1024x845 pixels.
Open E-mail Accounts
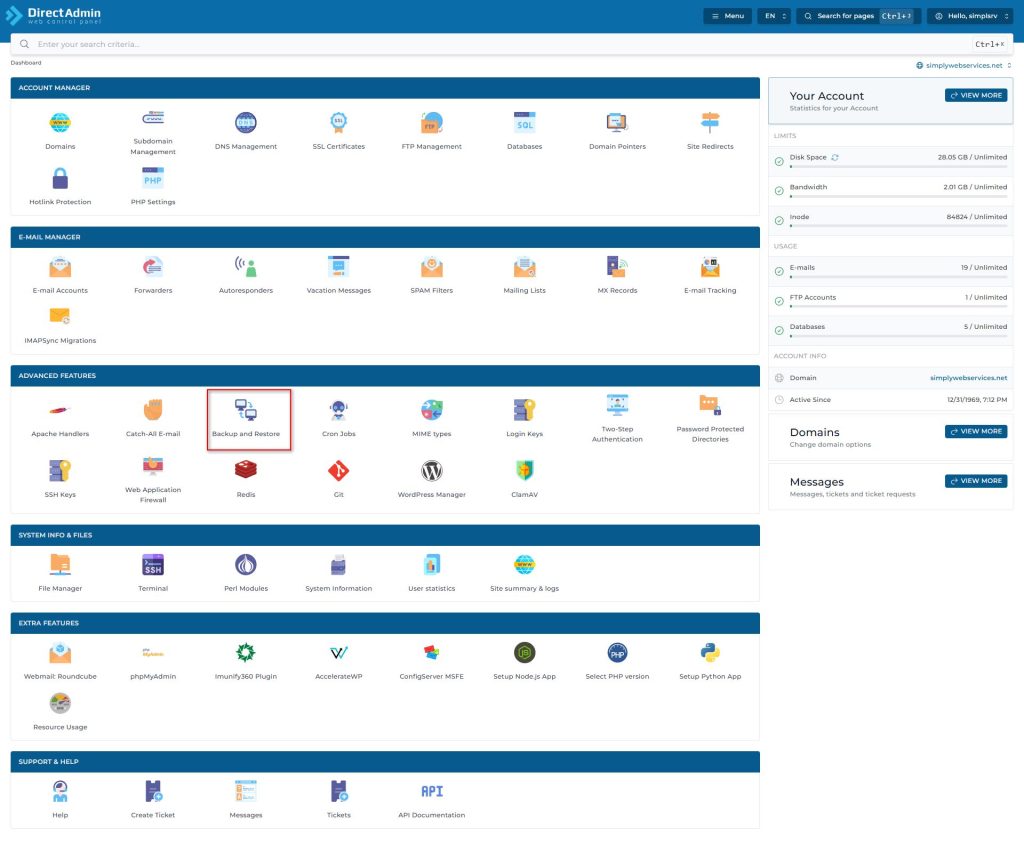click(60, 275)
